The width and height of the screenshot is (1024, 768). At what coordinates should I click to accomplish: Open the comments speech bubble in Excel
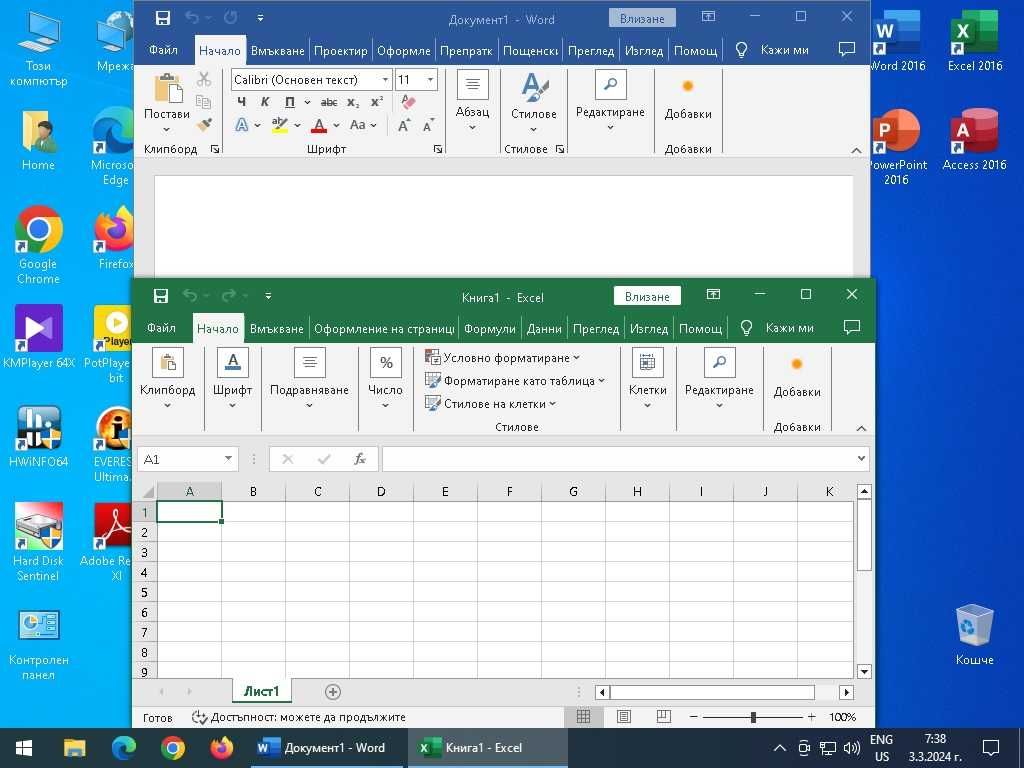[852, 327]
